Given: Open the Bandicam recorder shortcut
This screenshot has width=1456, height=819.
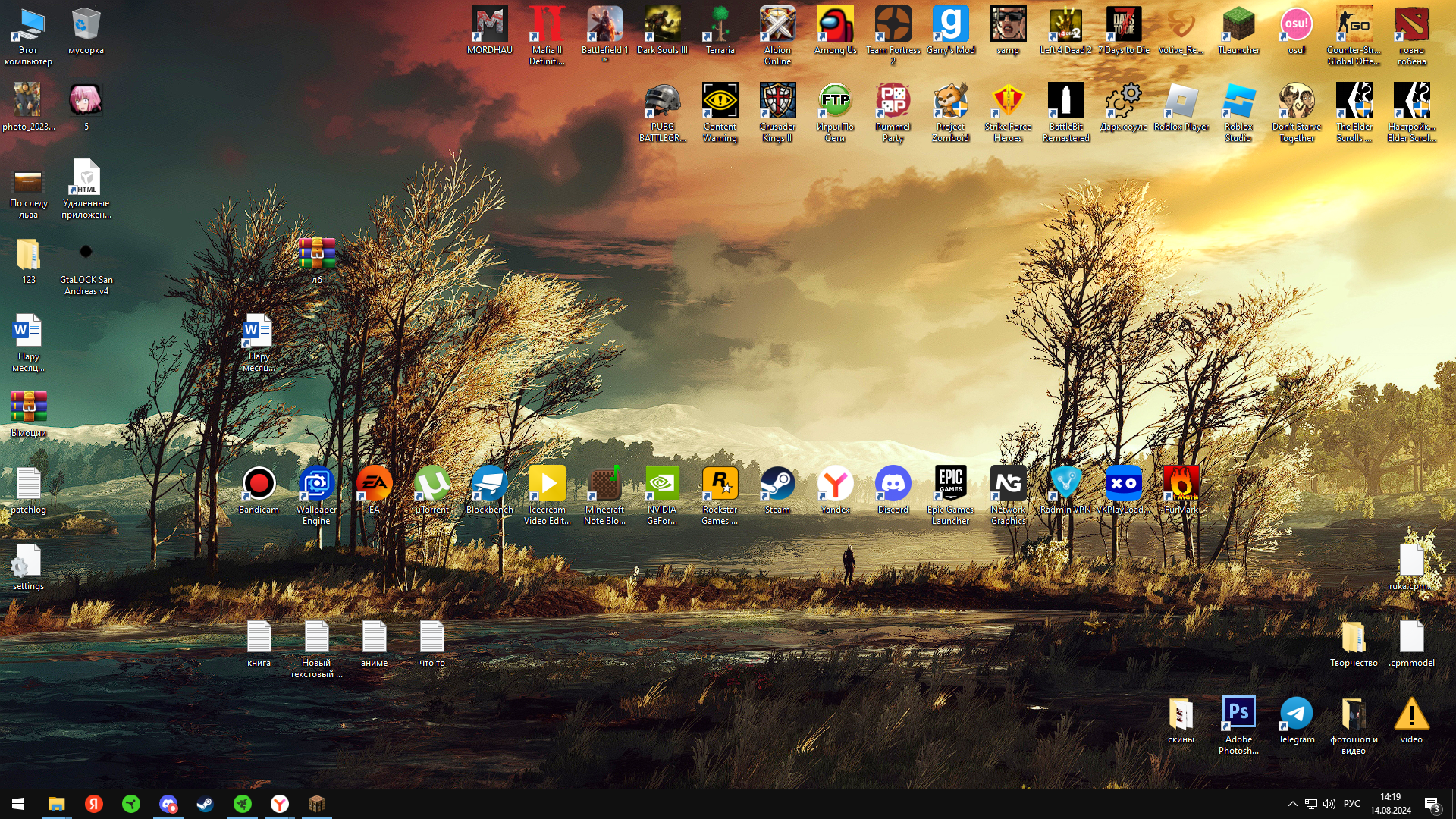Looking at the screenshot, I should click(259, 491).
